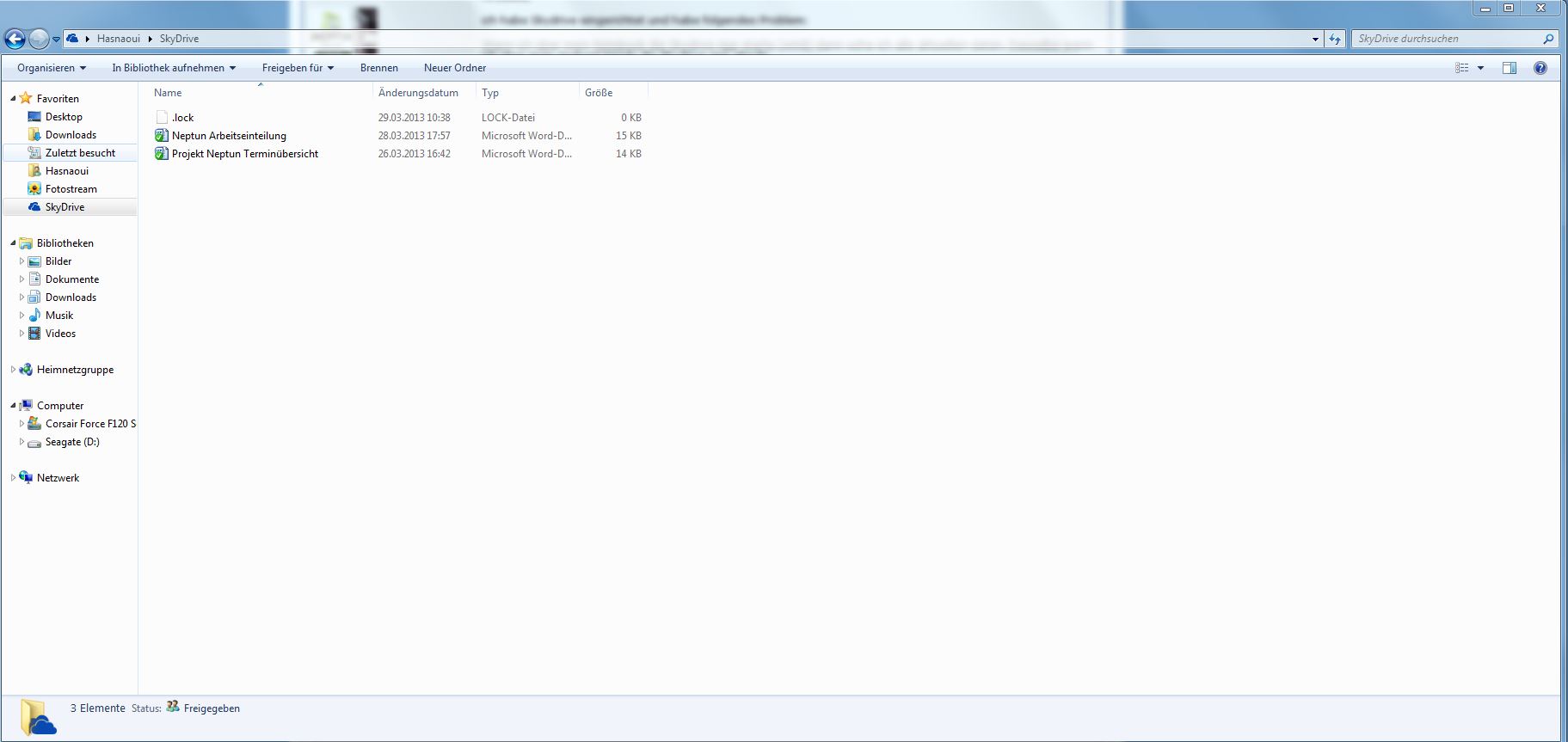
Task: Click Word icon of Projekt Neptun Terminübersicht
Action: pyautogui.click(x=162, y=153)
